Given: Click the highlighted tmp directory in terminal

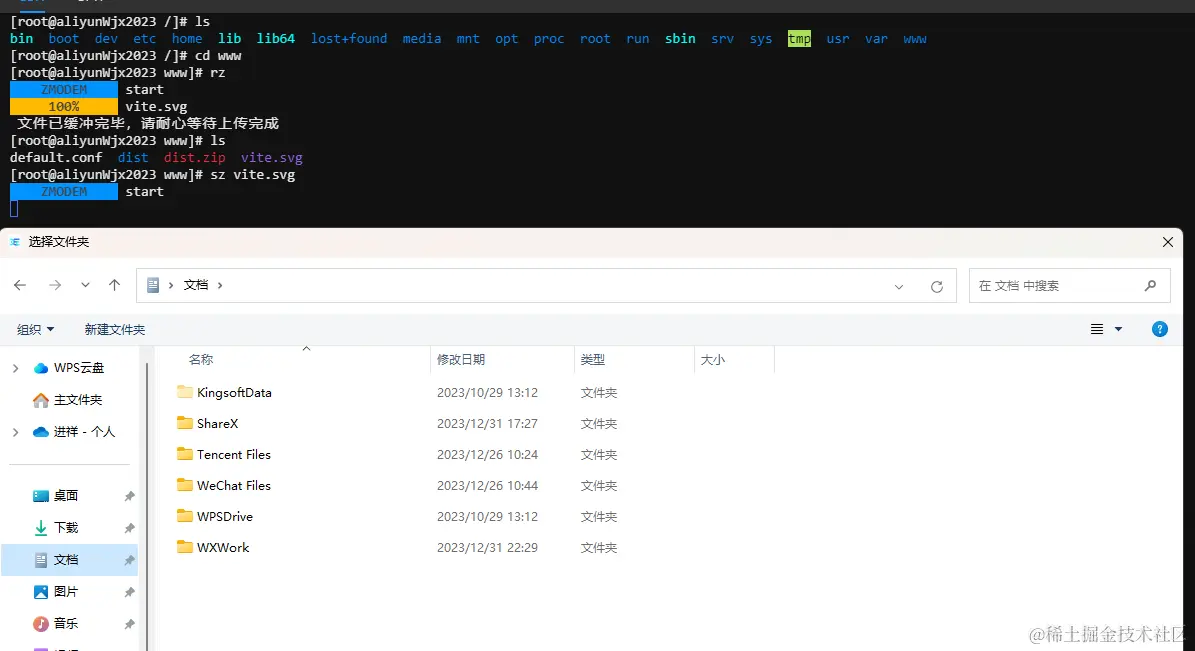Looking at the screenshot, I should [x=799, y=39].
